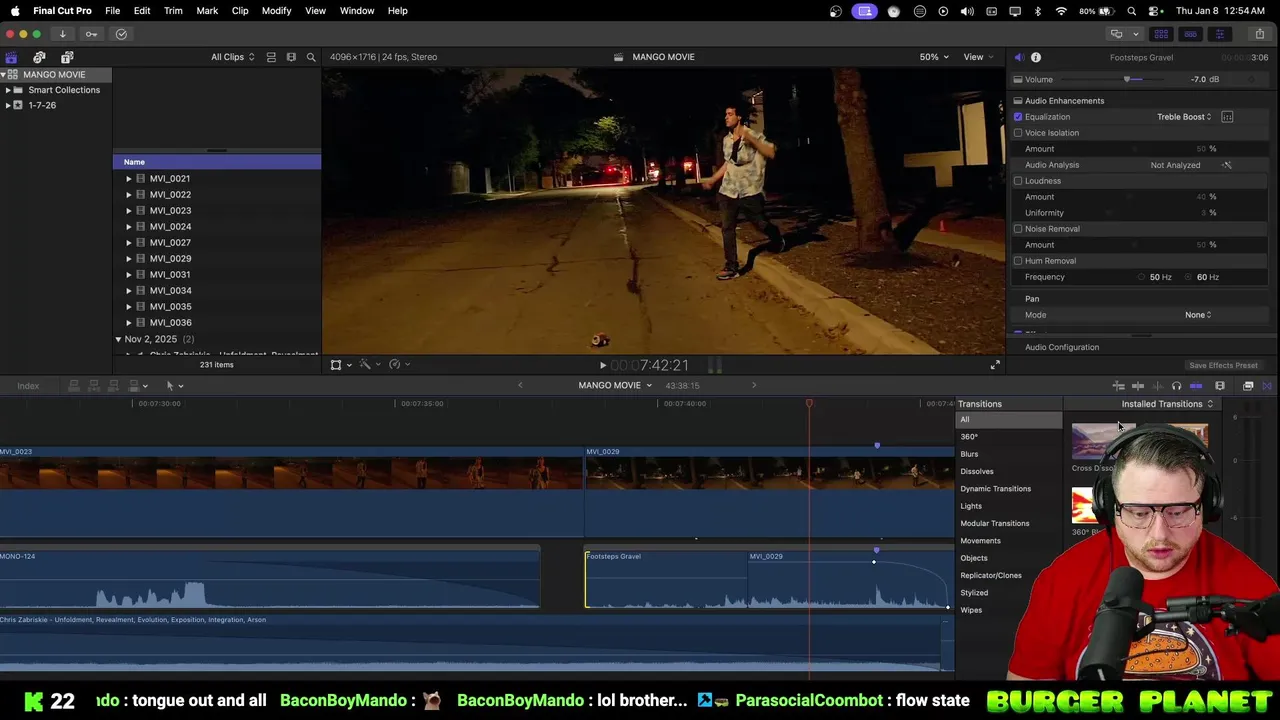Viewport: 1280px width, 720px height.
Task: Toggle solo headphones icon
Action: pyautogui.click(x=1176, y=386)
